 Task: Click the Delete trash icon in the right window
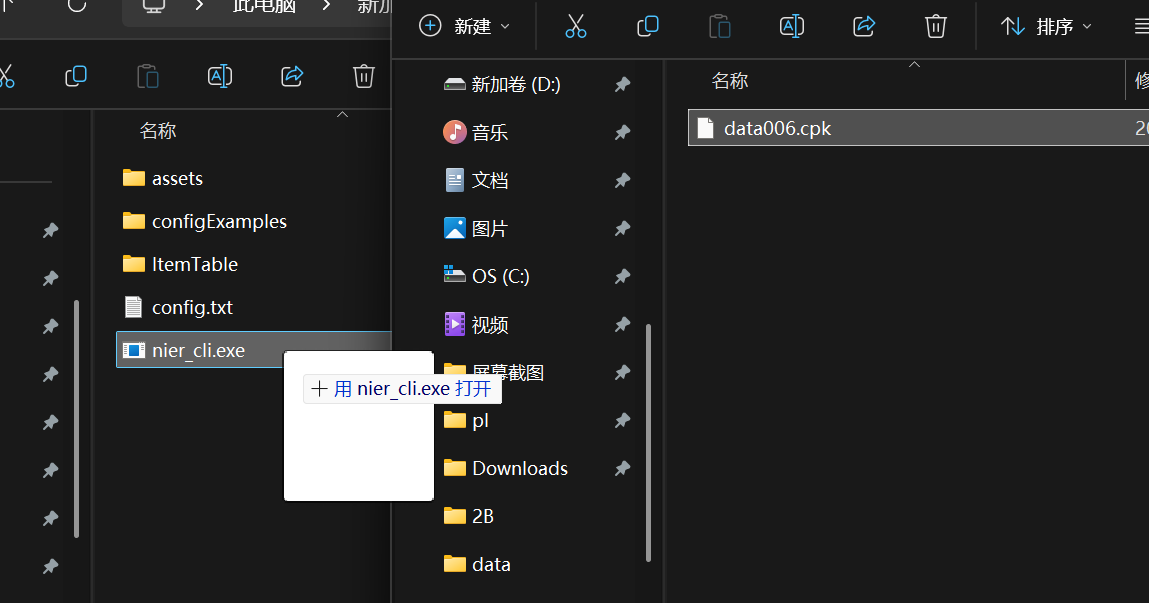(x=936, y=27)
